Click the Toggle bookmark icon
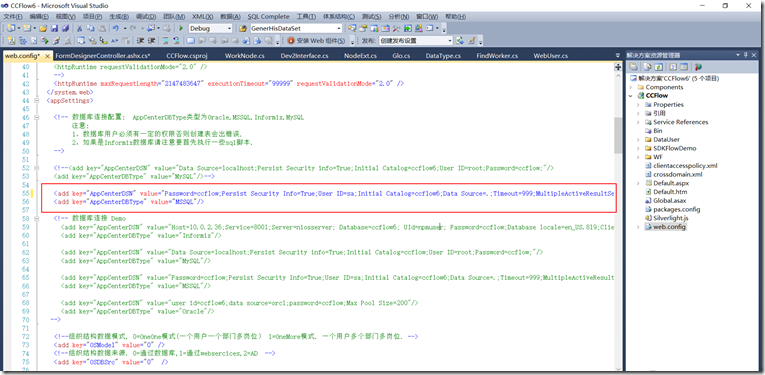 (190, 40)
